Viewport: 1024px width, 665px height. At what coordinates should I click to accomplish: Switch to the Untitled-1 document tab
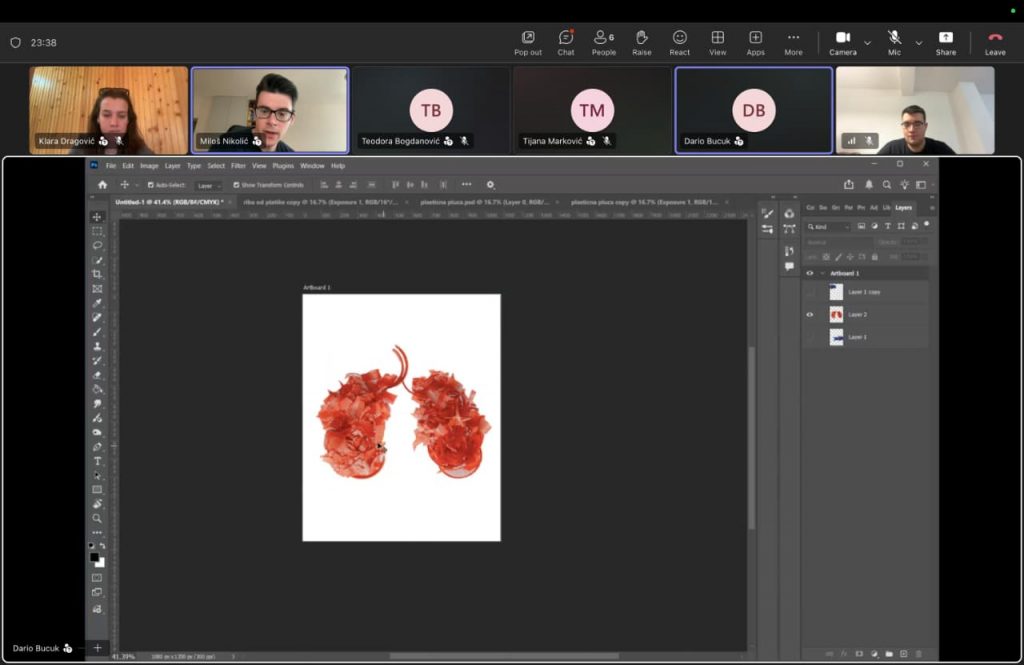click(166, 202)
